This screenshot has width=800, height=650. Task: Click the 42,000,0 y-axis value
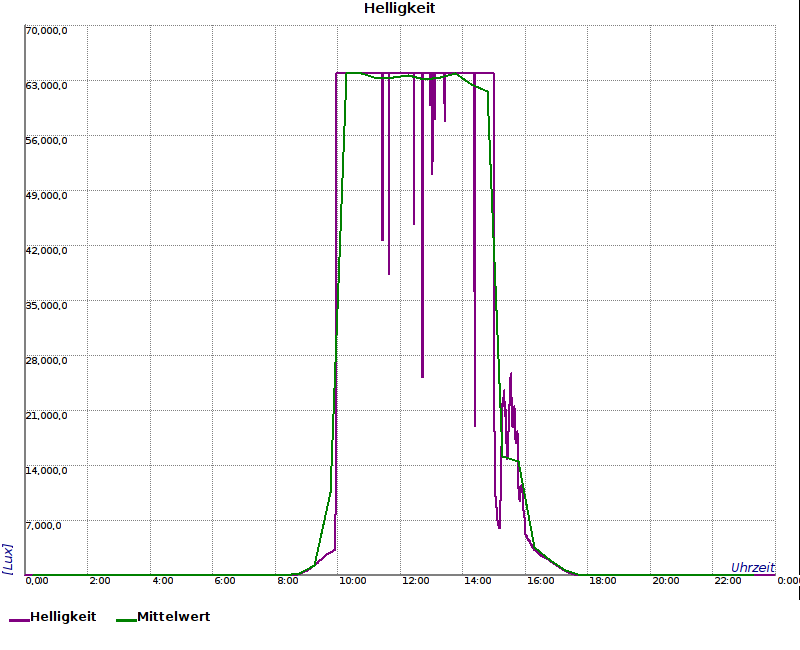[46, 251]
